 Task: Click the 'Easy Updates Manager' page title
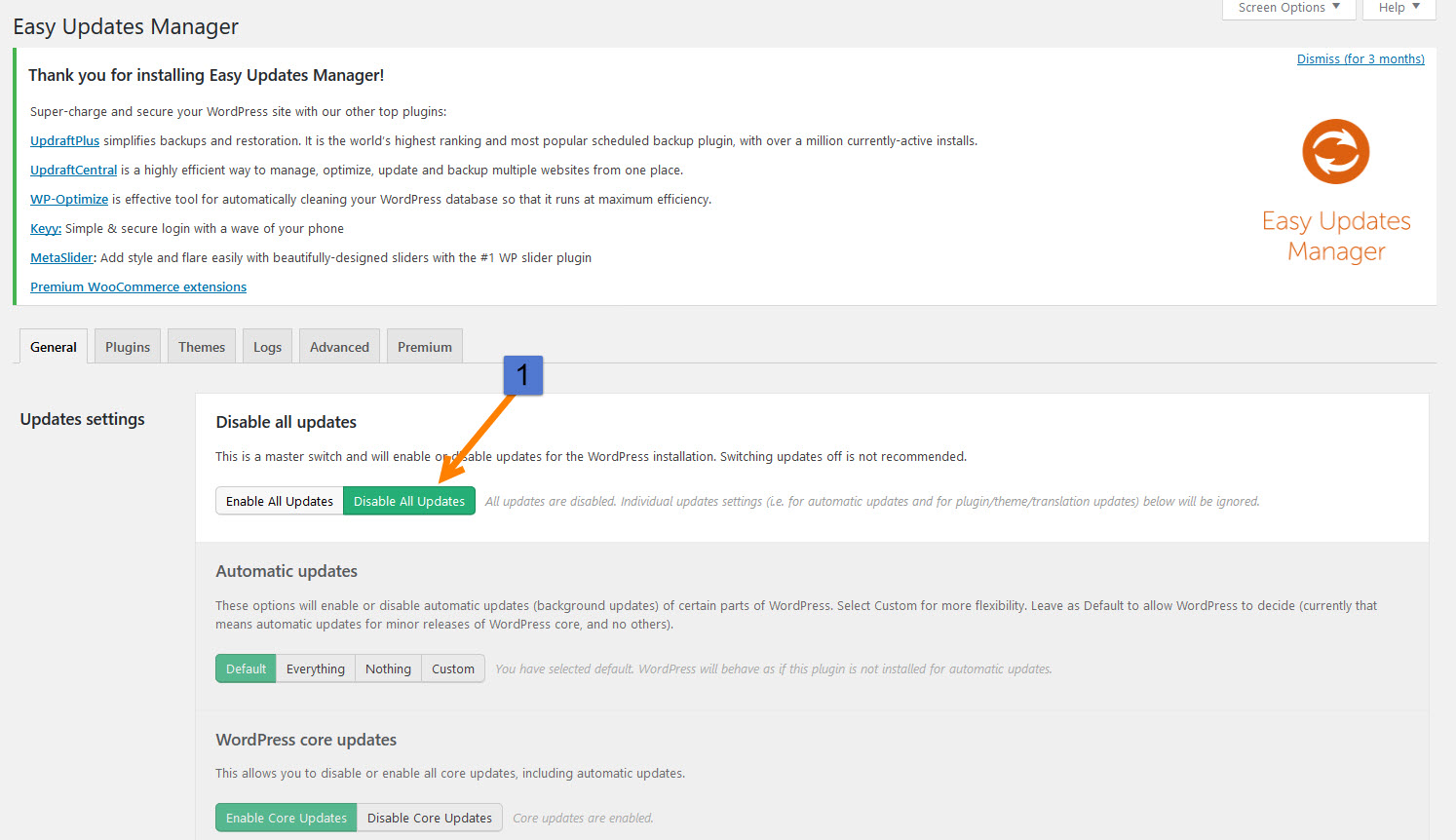126,27
